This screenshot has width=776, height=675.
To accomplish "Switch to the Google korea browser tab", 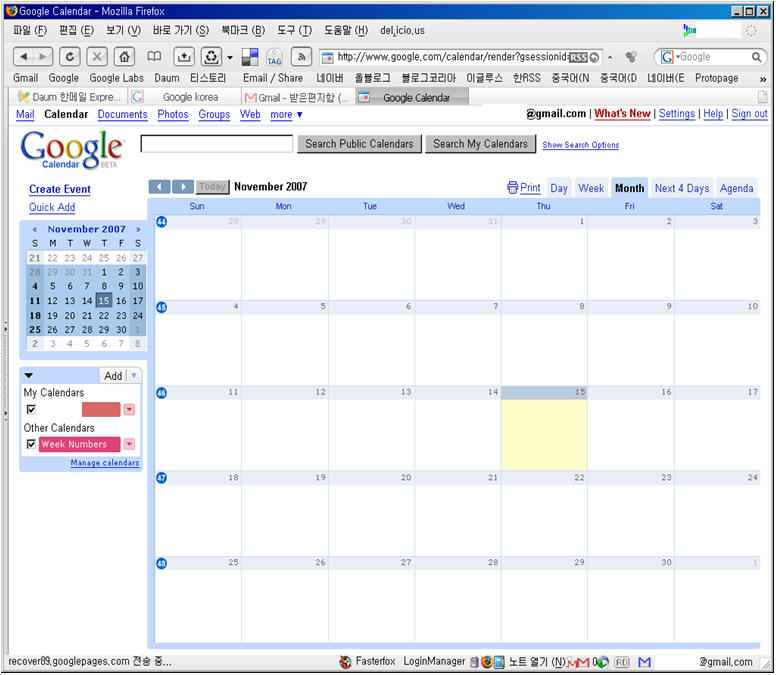I will (183, 97).
